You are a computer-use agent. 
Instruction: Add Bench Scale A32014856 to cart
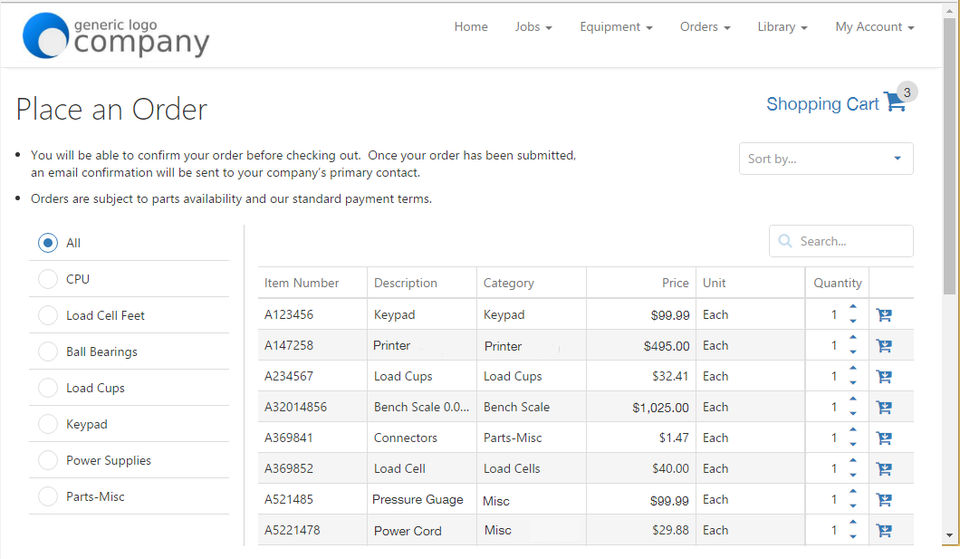pos(883,407)
